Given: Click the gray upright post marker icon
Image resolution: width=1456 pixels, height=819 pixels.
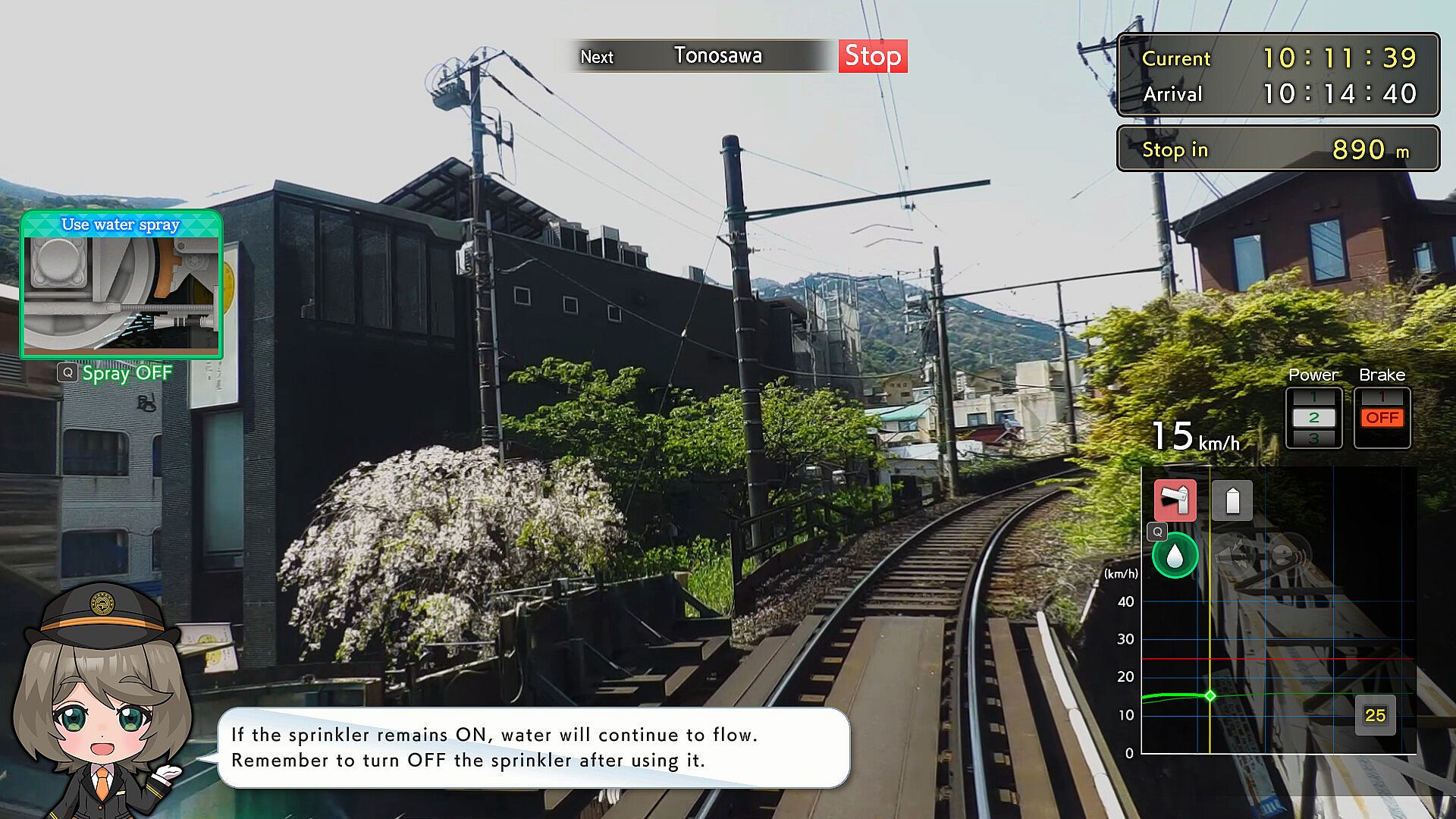Looking at the screenshot, I should pyautogui.click(x=1232, y=500).
